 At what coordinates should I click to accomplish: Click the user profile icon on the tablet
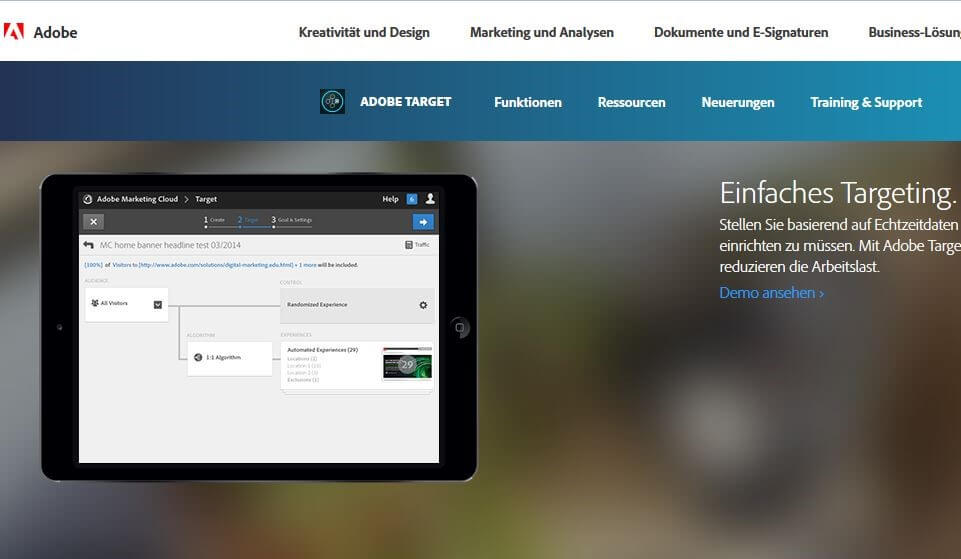click(x=430, y=199)
